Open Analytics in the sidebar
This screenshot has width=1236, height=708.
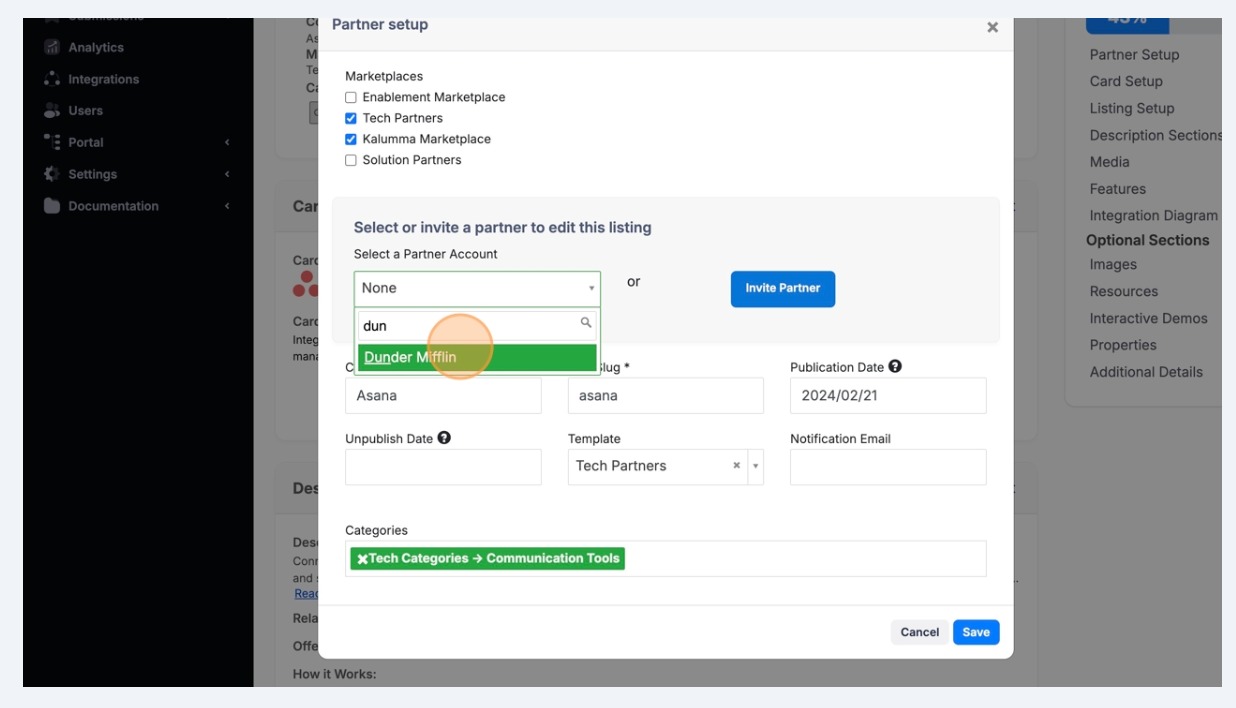point(96,47)
